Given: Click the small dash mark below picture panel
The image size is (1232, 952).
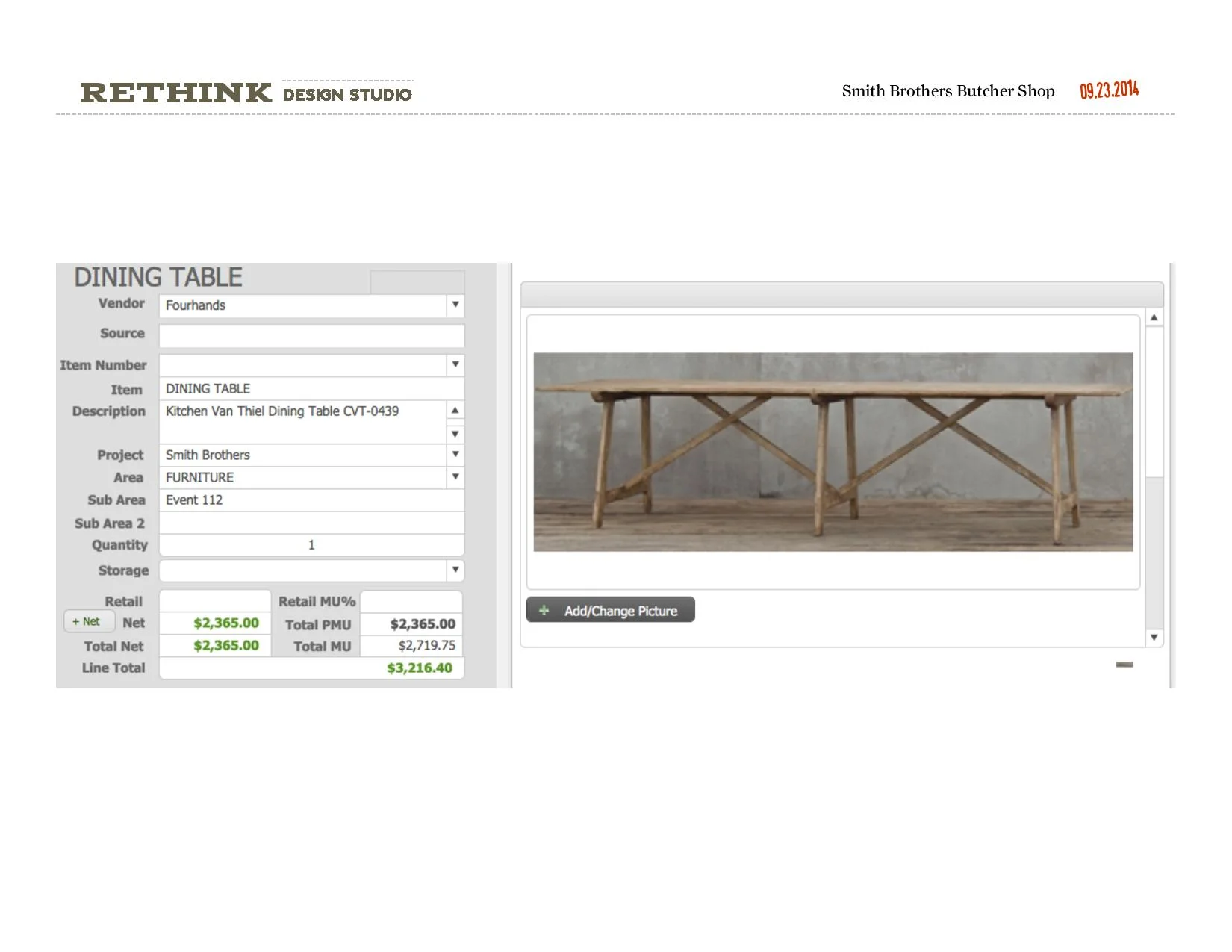Looking at the screenshot, I should coord(1124,665).
